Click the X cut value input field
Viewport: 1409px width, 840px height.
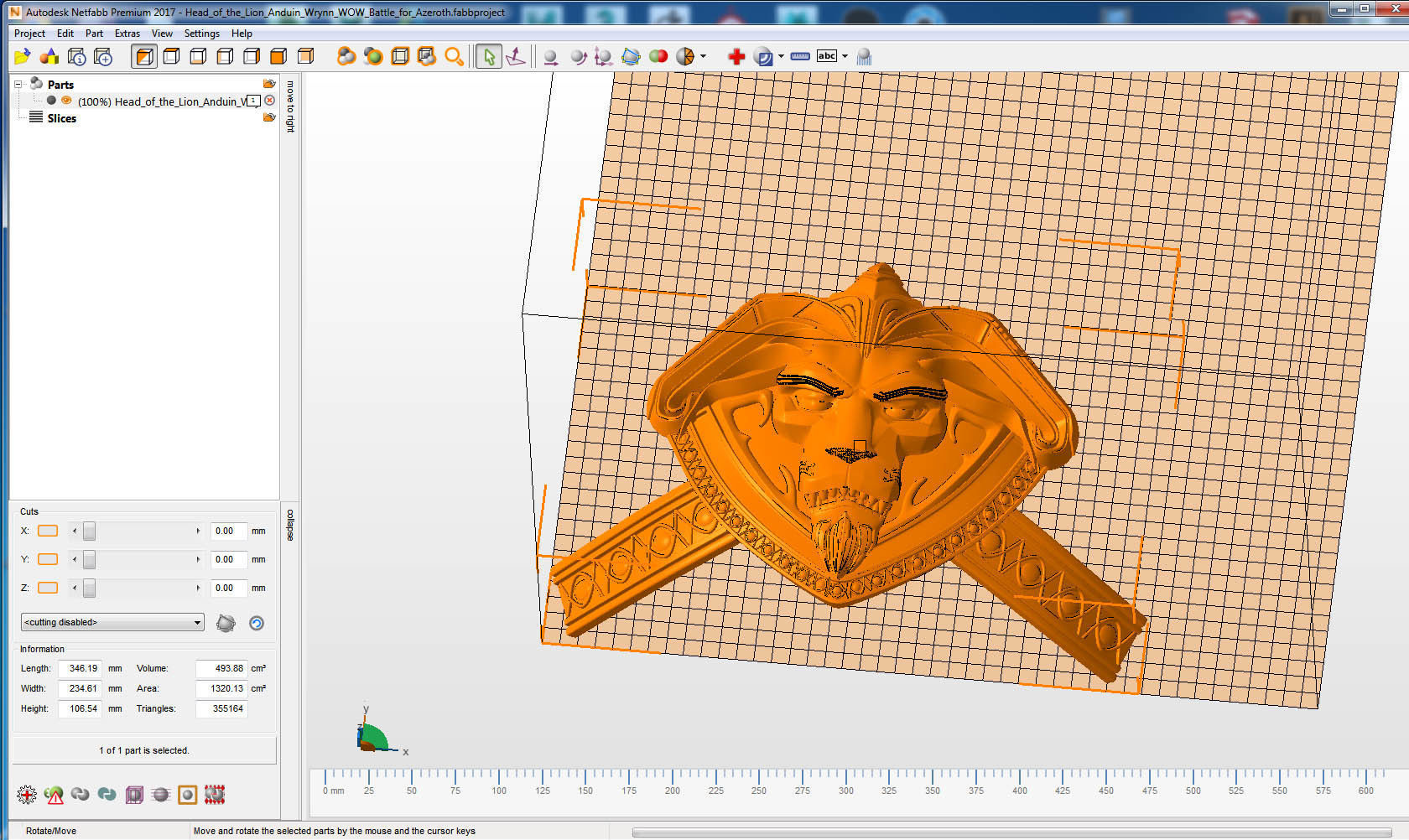(x=229, y=531)
